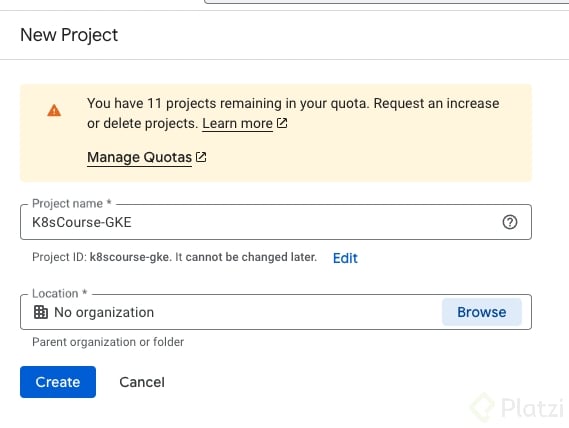Edit the Project ID
Image resolution: width=569 pixels, height=428 pixels.
pos(345,258)
